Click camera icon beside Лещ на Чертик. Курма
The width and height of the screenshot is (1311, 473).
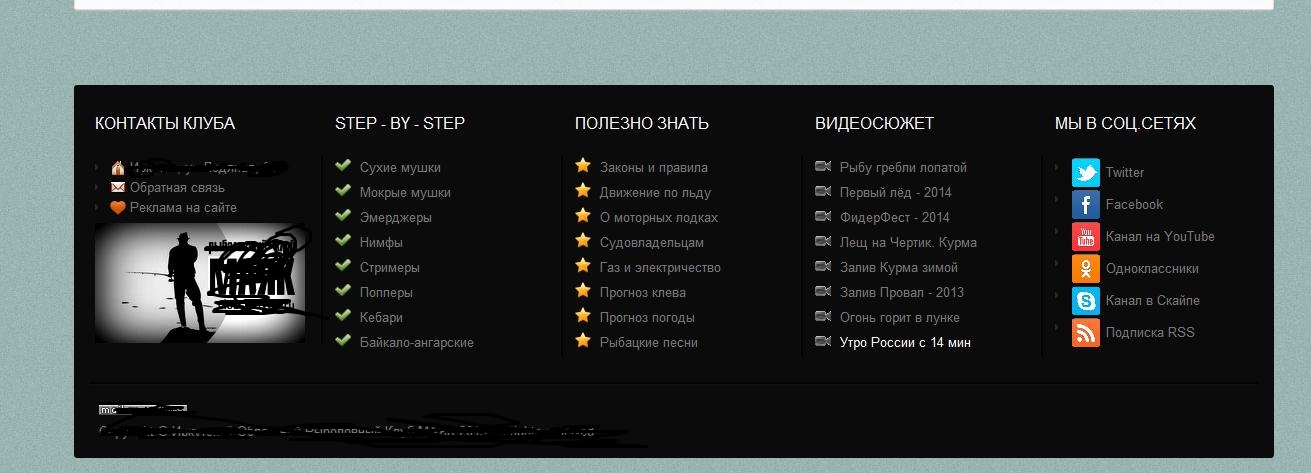(823, 241)
